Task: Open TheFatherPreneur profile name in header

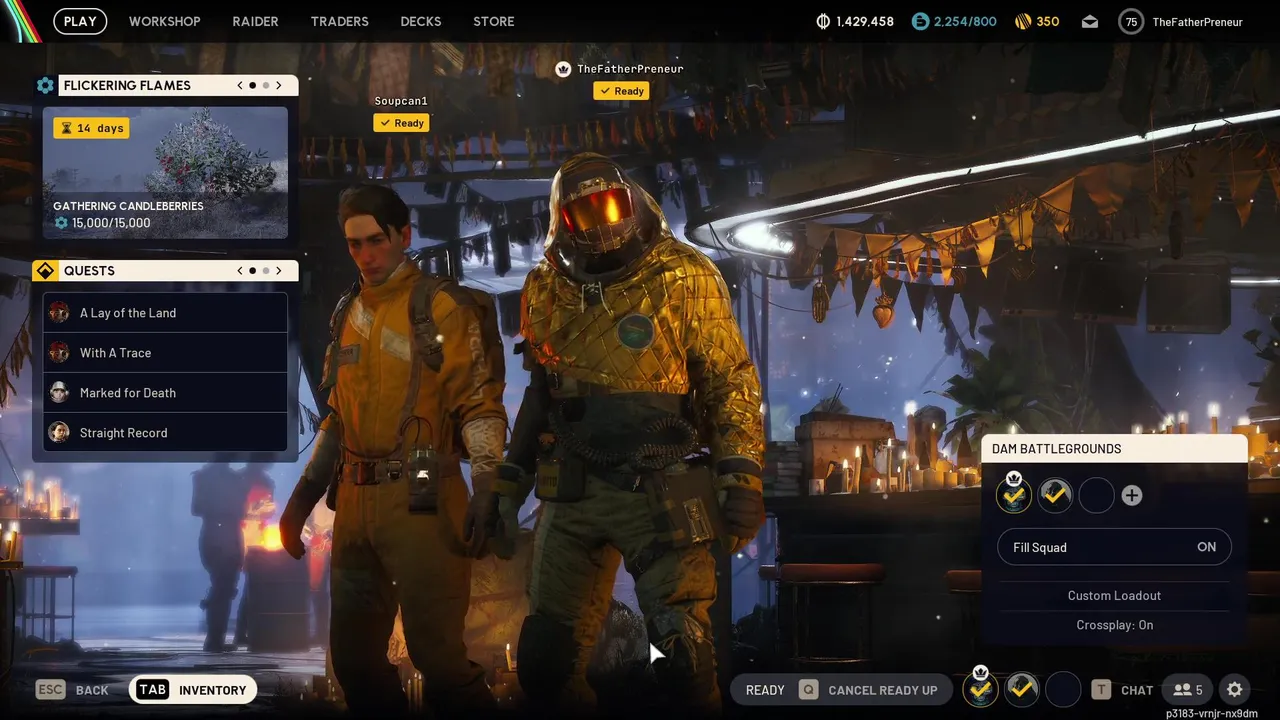Action: 1197,21
